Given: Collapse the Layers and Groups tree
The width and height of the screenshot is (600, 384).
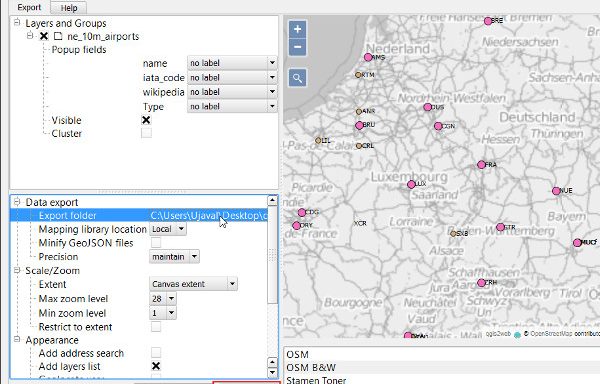Looking at the screenshot, I should click(17, 22).
